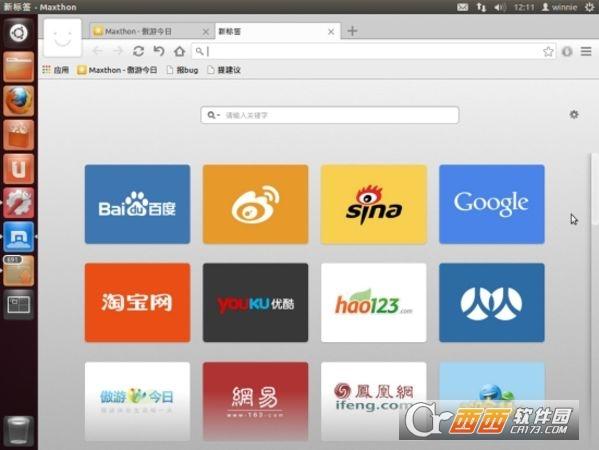Open the 網易 163 quick-access tile
Viewport: 599px width, 450px height.
256,401
